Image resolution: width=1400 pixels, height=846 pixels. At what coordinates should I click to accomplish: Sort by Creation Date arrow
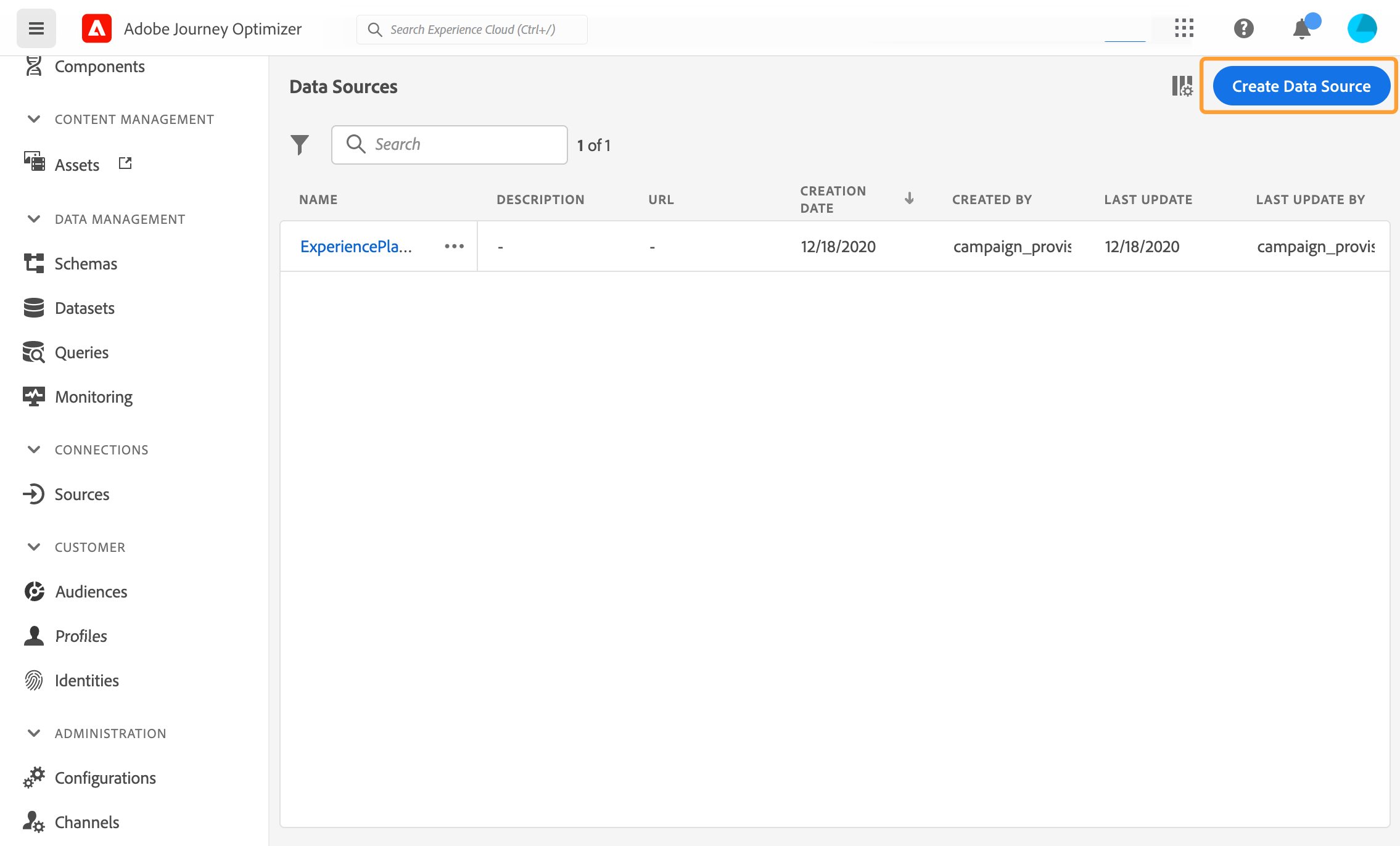coord(909,199)
